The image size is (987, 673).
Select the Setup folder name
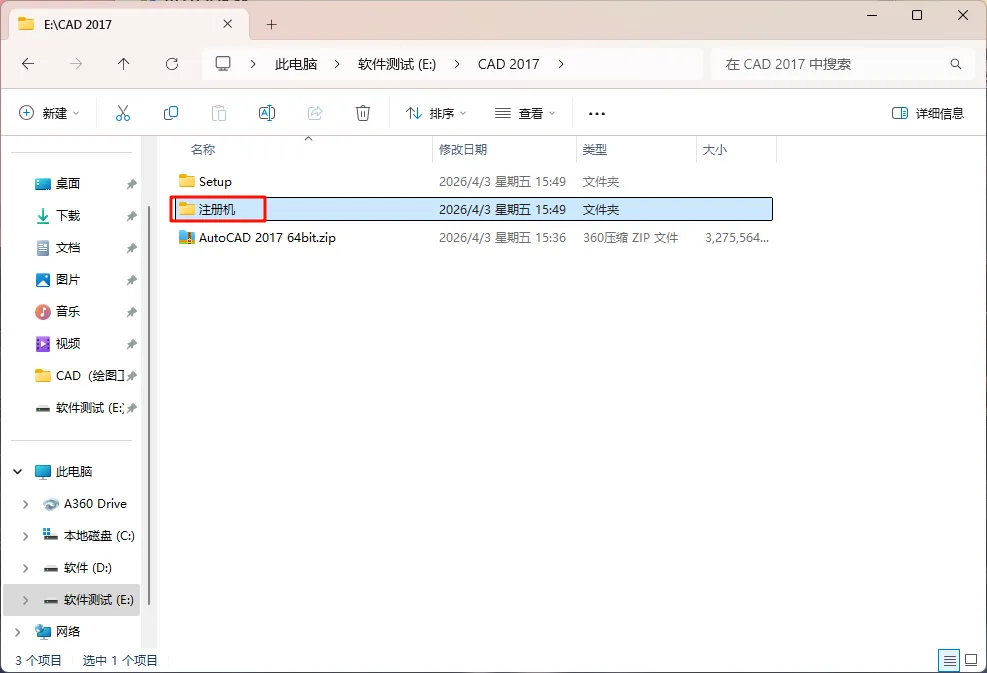[215, 181]
